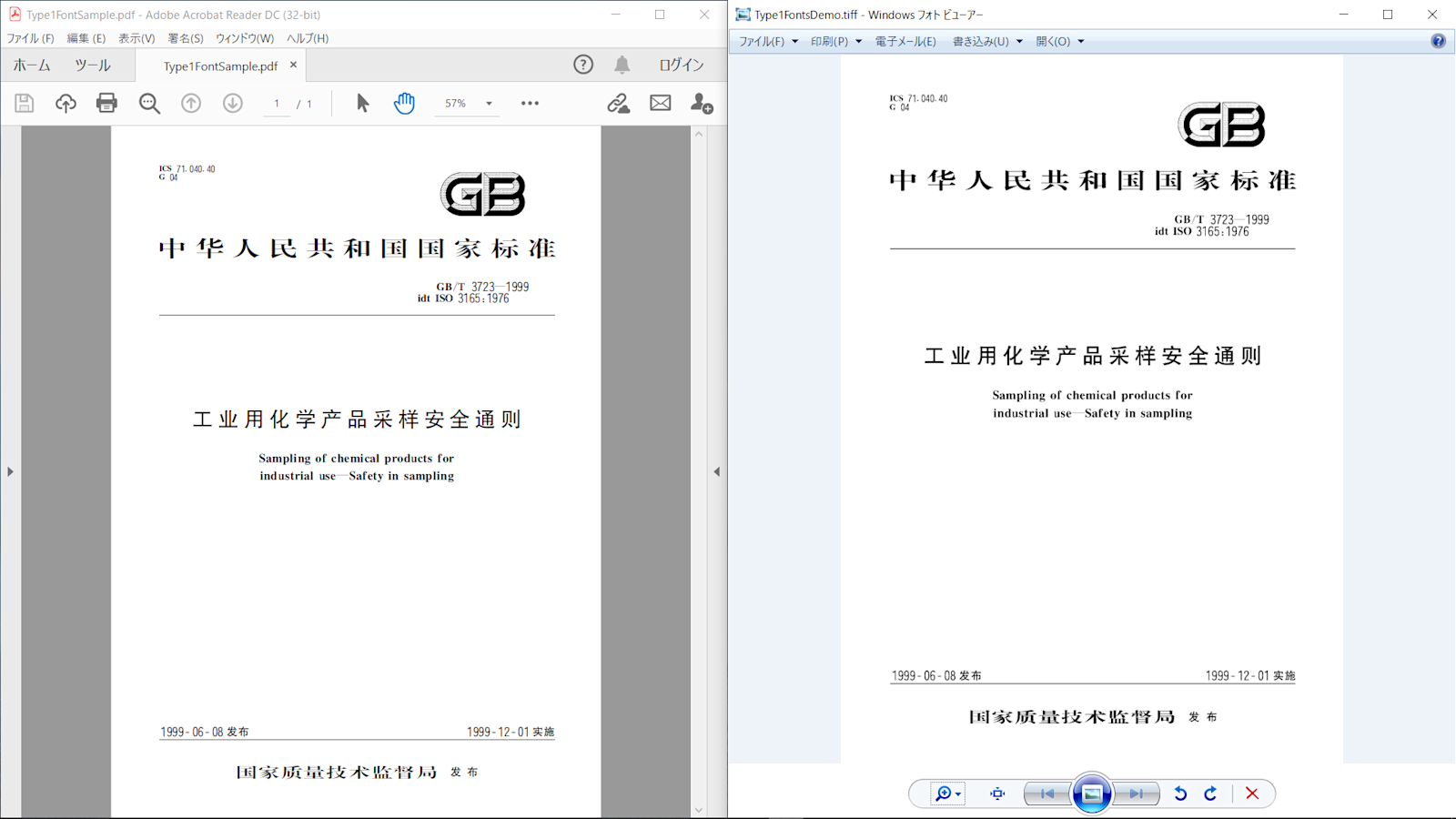Click 電子メール(E) in Photo Viewer

[905, 41]
